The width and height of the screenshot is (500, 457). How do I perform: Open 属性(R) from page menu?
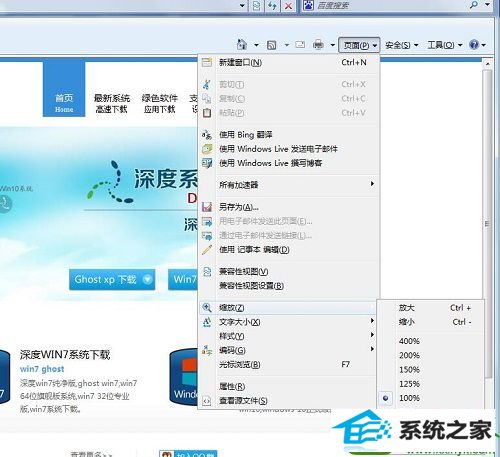coord(289,386)
